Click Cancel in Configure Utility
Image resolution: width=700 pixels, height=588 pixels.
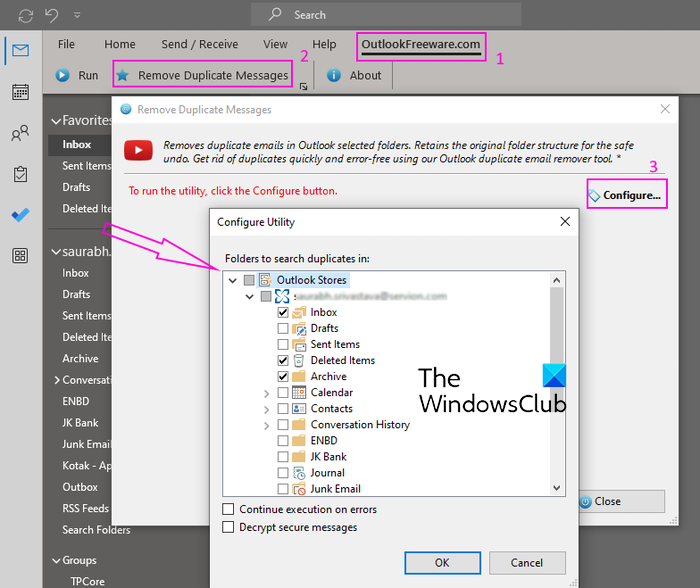pos(527,563)
